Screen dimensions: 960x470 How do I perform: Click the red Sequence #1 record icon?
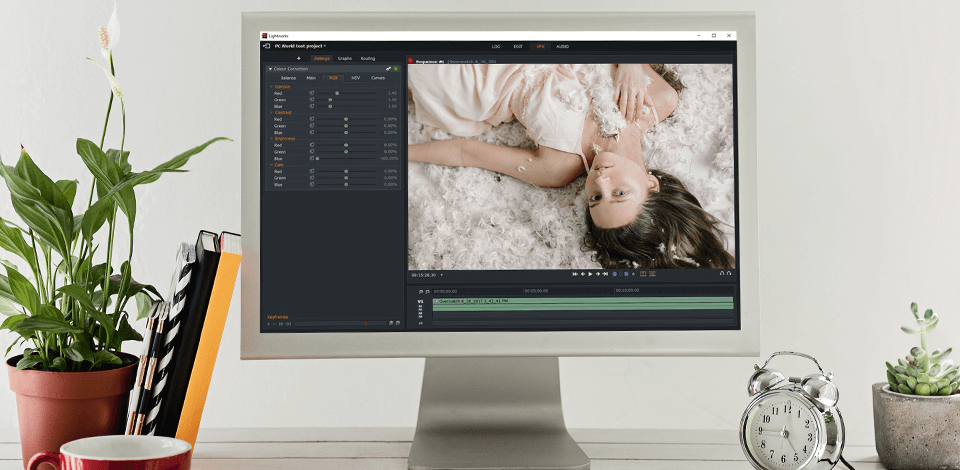click(411, 61)
